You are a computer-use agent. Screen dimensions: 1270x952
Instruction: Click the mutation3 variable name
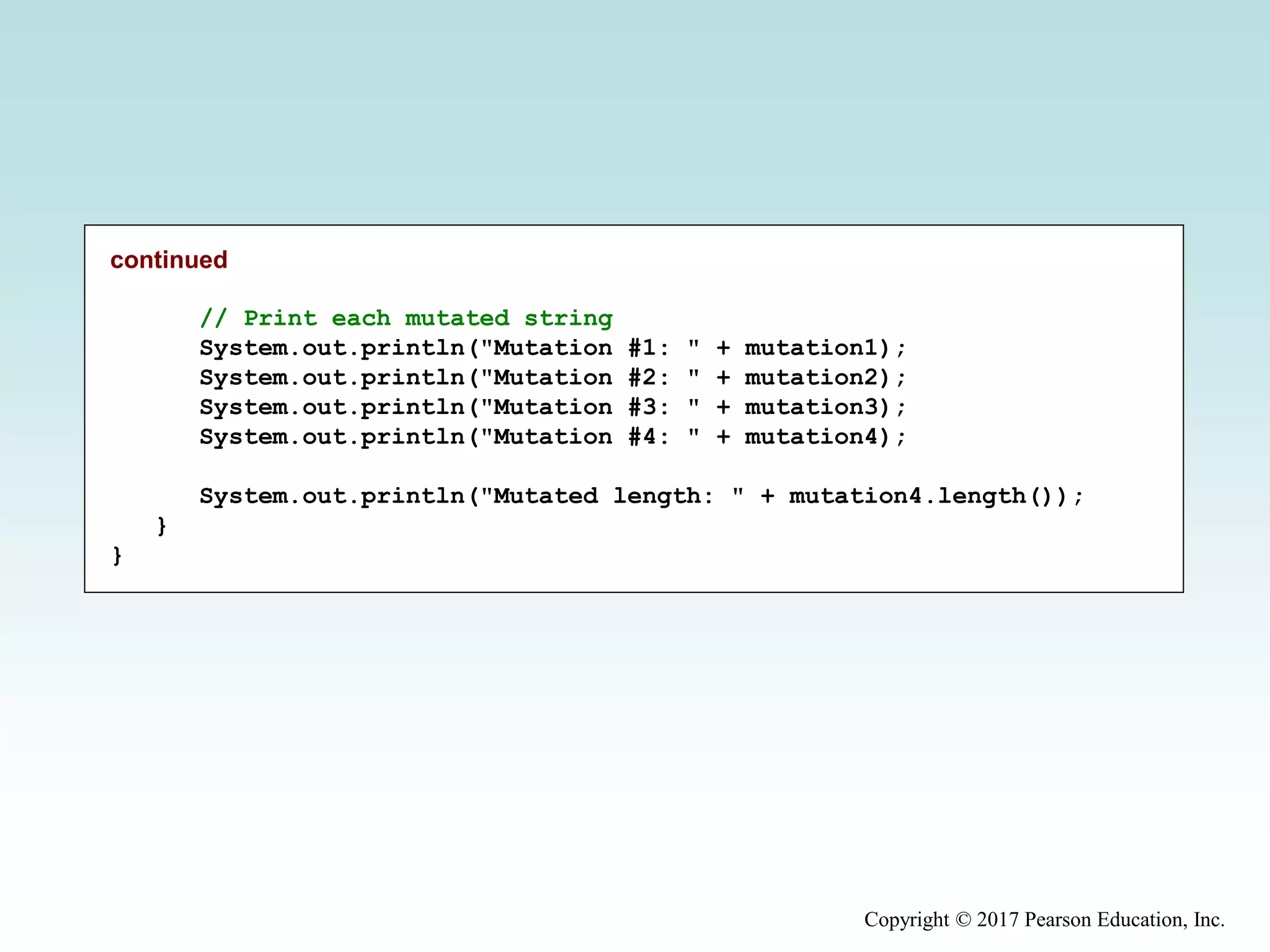(x=812, y=408)
